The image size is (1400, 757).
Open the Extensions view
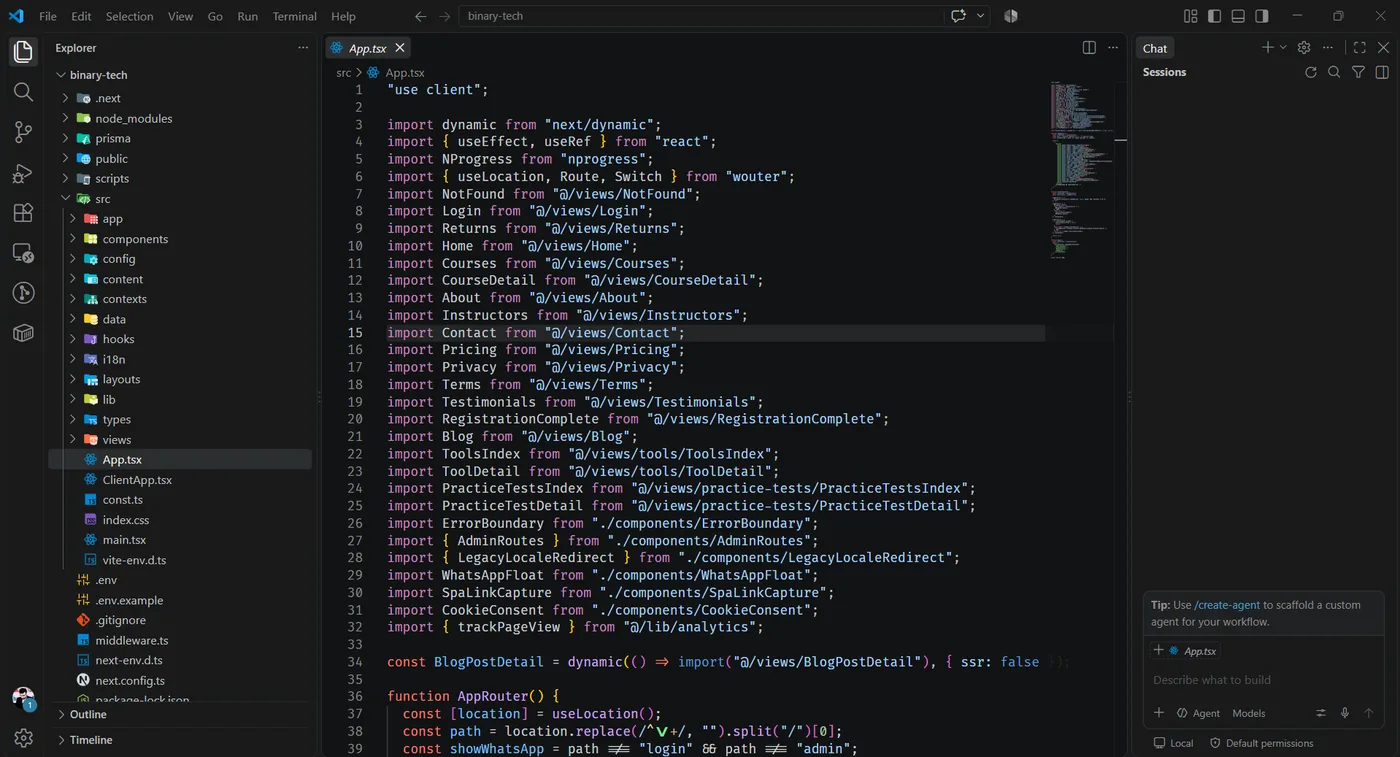[x=23, y=213]
